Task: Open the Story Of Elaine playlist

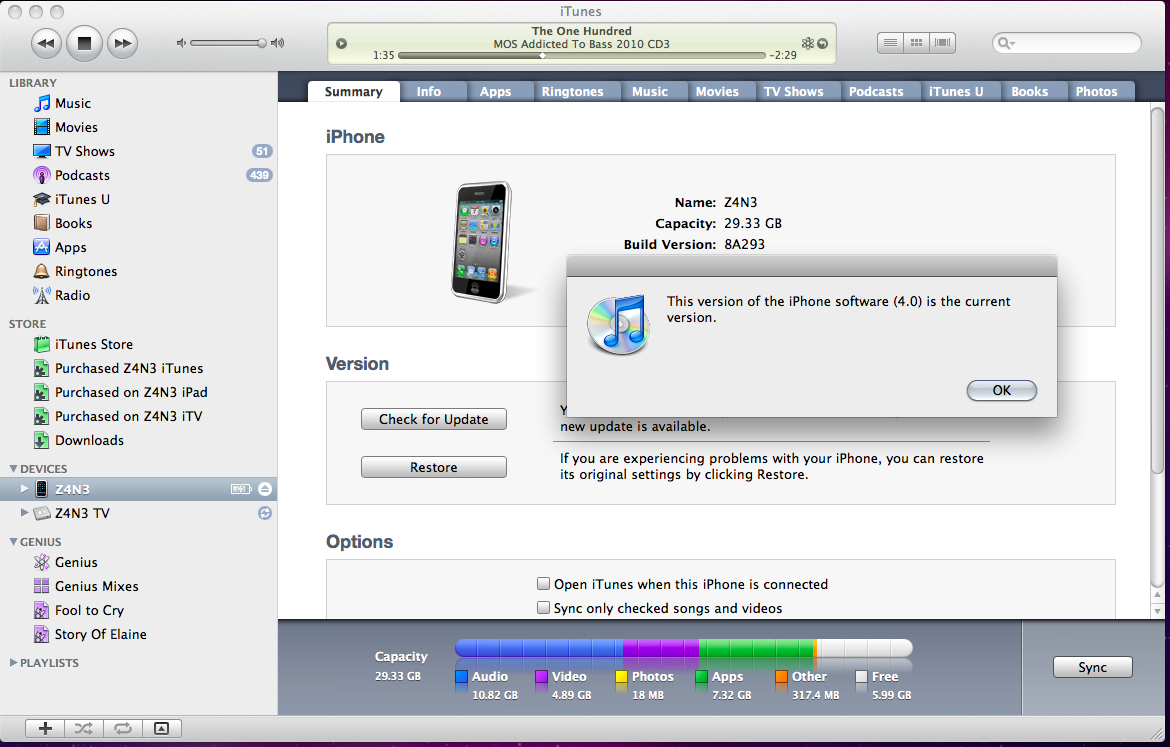Action: [x=100, y=634]
